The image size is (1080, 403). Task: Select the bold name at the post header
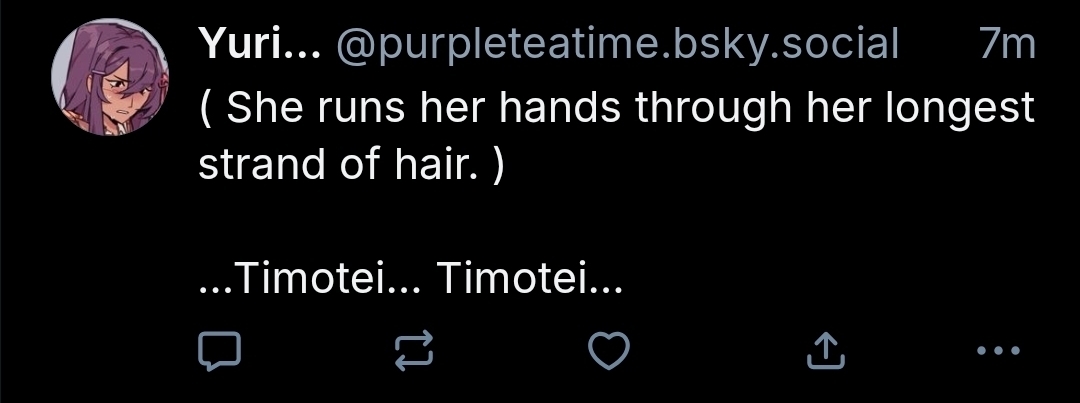(254, 43)
